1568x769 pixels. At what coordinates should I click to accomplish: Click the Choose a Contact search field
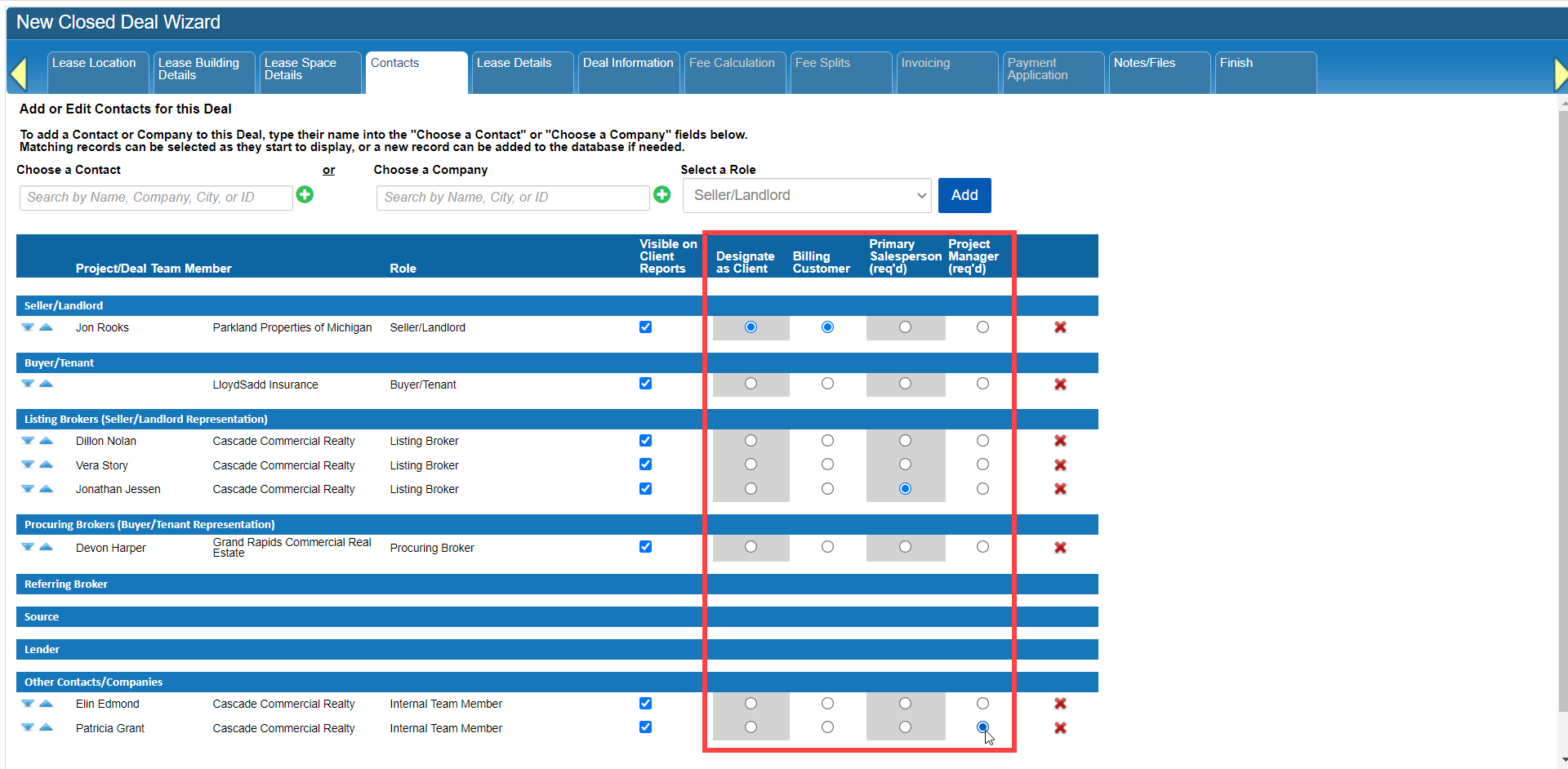pos(156,198)
